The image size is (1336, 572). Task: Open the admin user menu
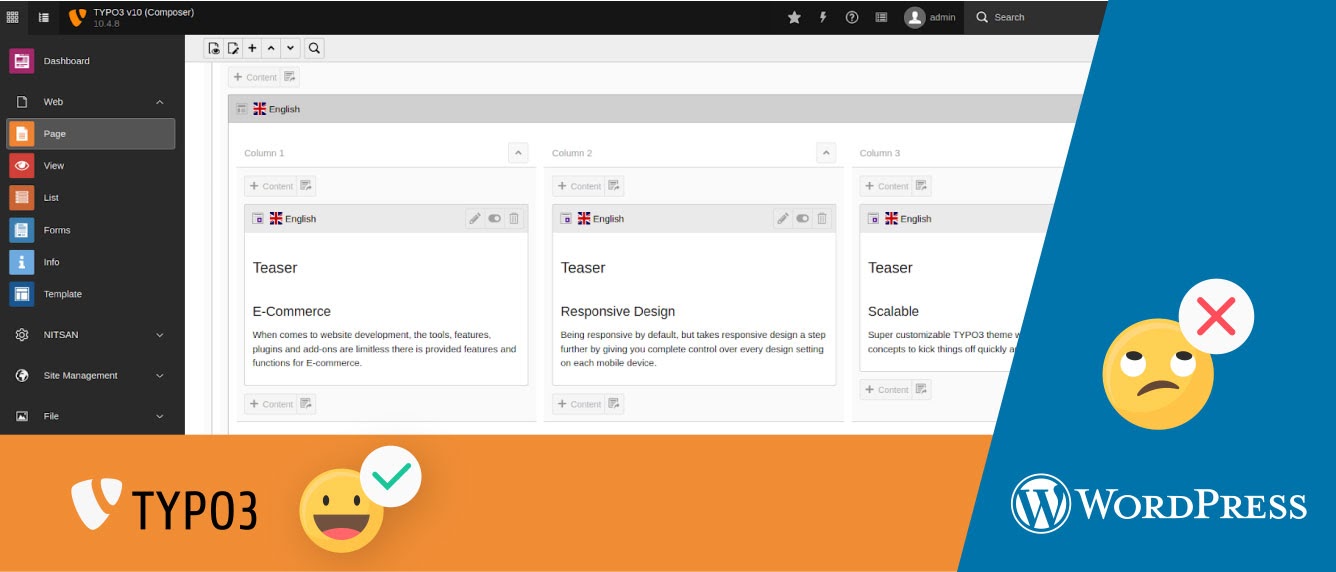[x=930, y=17]
